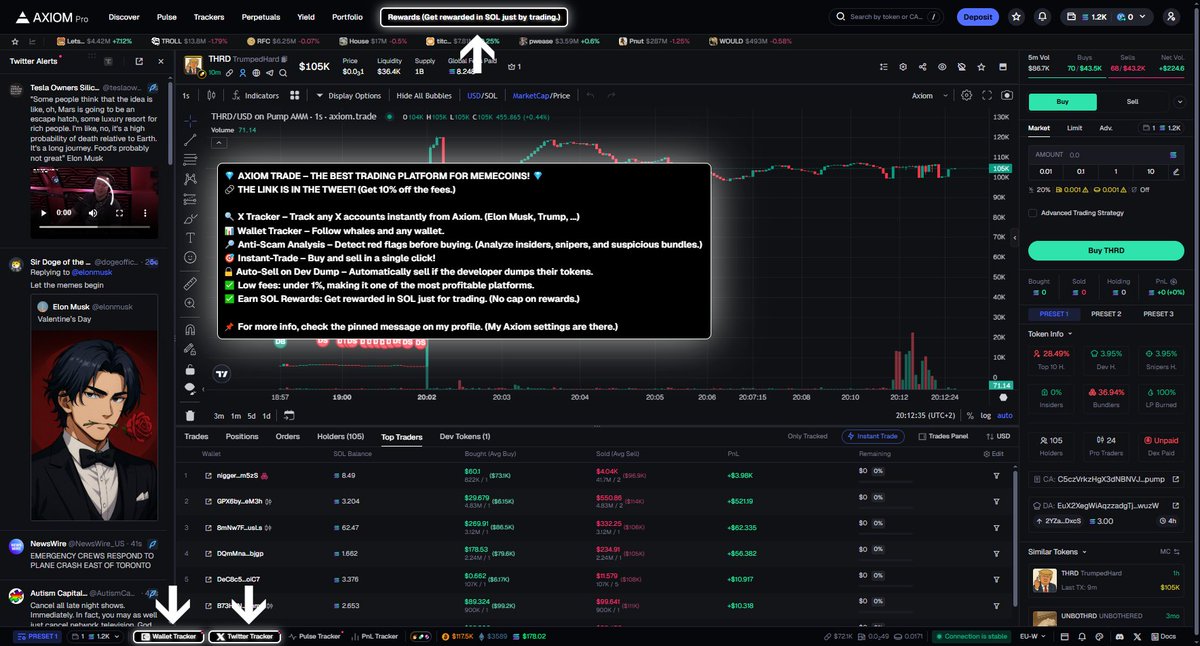Open candle chart type icon
Viewport: 1200px width, 646px height.
pos(211,96)
